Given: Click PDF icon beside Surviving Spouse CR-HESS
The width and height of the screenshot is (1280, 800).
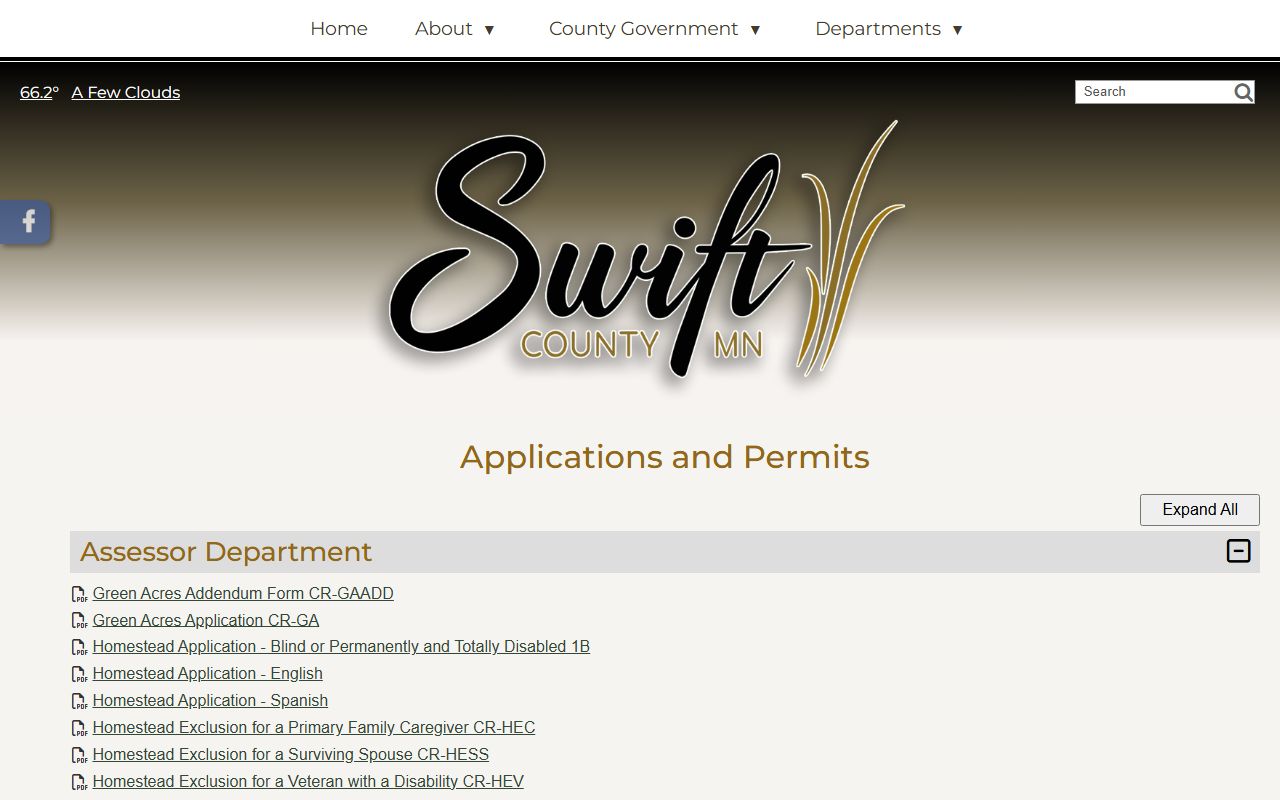Looking at the screenshot, I should pos(79,755).
